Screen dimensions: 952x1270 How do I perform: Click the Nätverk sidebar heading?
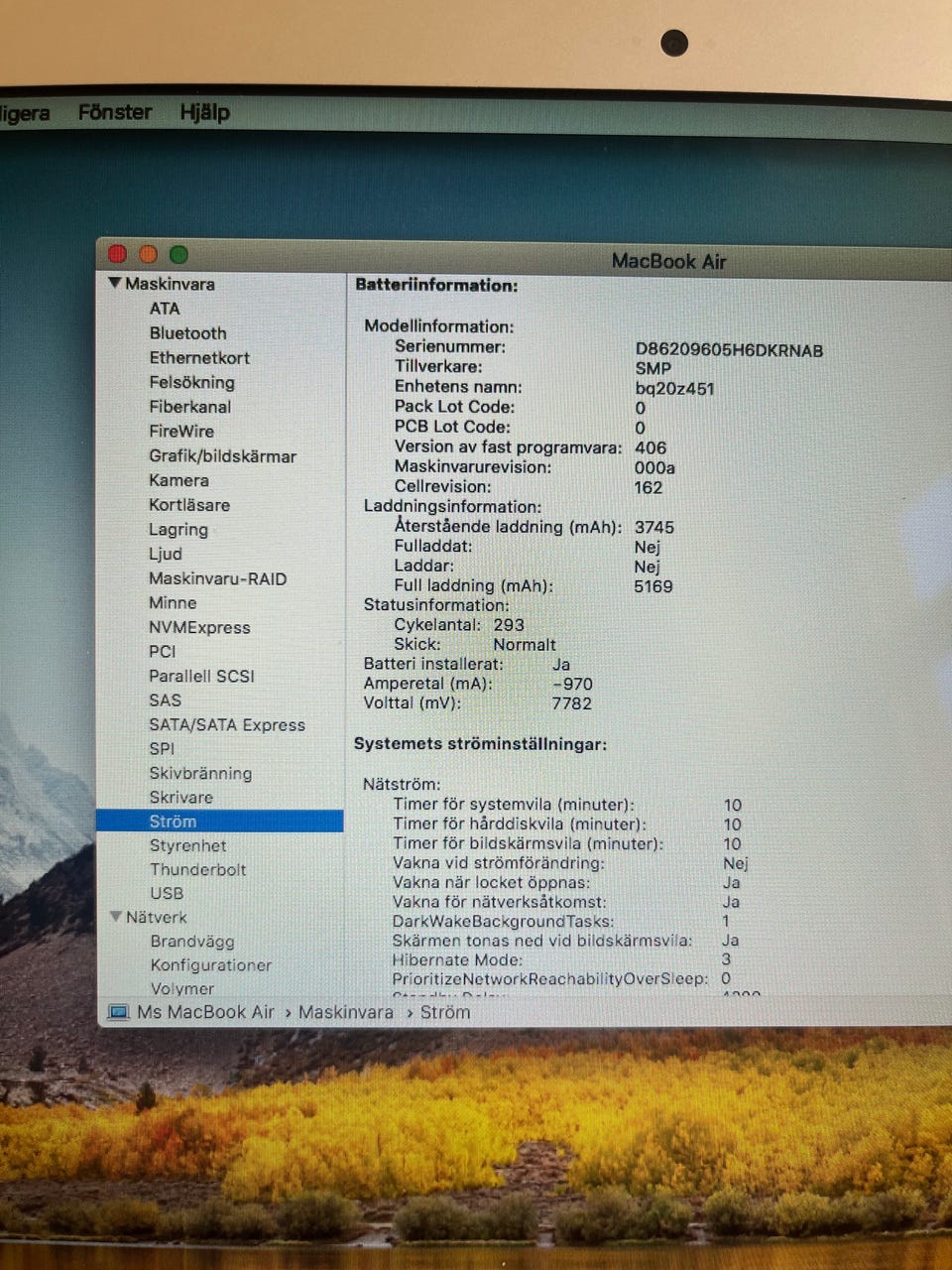[x=157, y=917]
